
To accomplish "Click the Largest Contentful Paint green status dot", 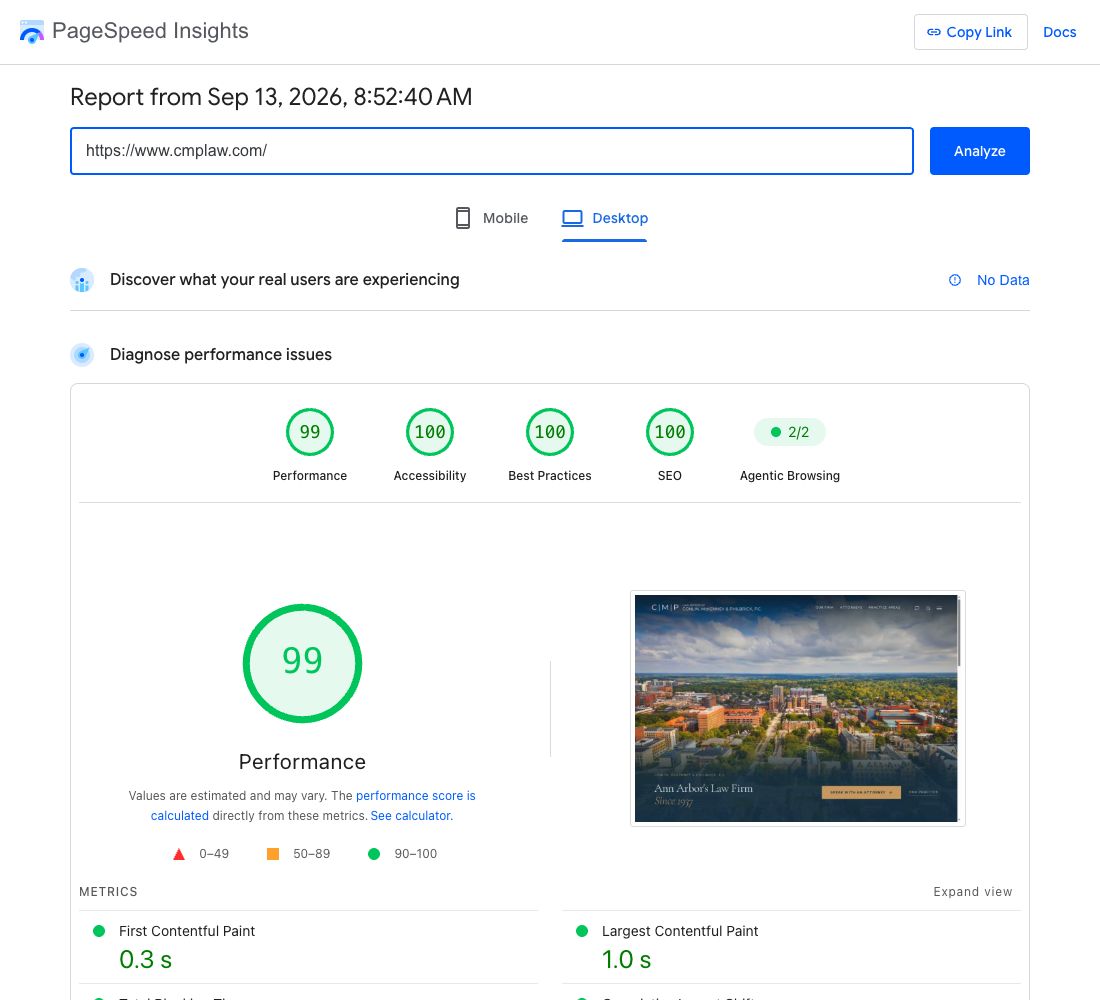I will click(582, 931).
